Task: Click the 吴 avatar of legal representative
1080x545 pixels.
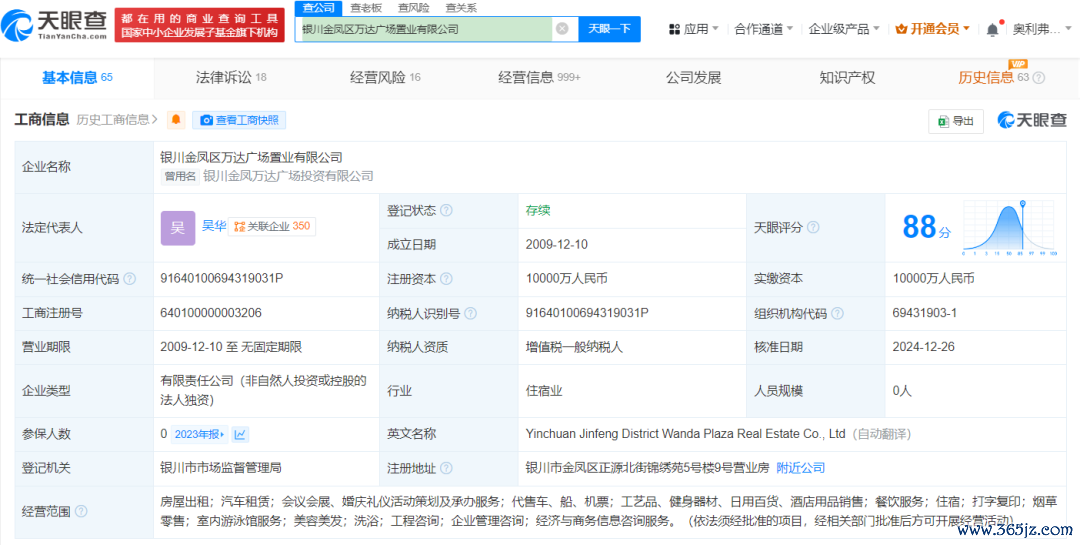Action: click(x=178, y=228)
